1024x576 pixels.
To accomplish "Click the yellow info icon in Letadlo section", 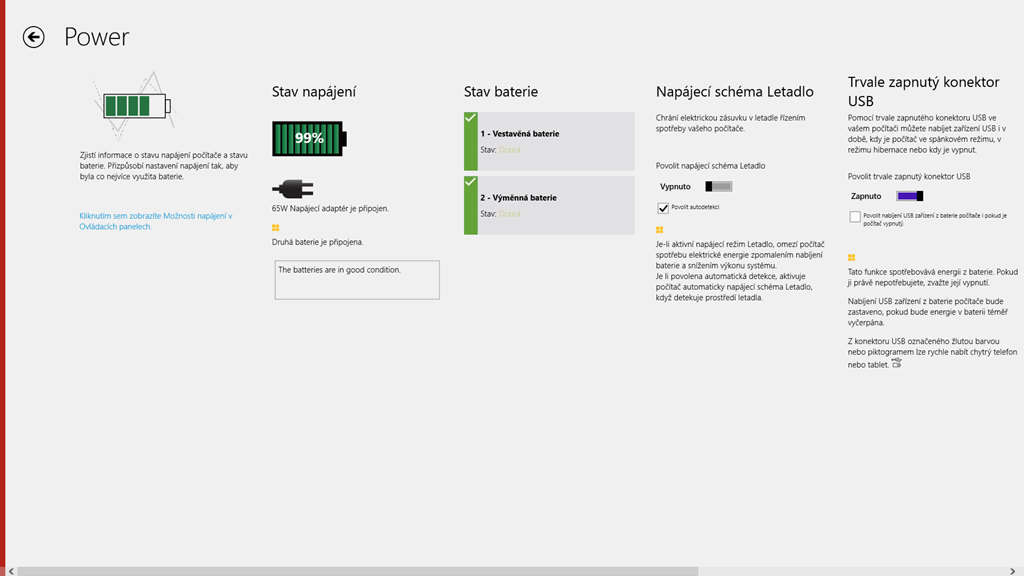I will pyautogui.click(x=660, y=229).
